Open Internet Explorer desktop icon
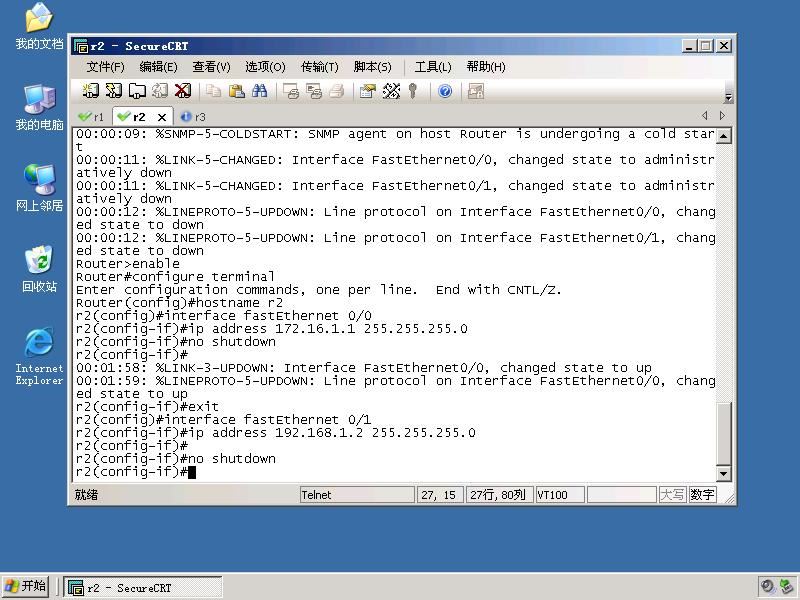This screenshot has height=600, width=800. pyautogui.click(x=39, y=356)
